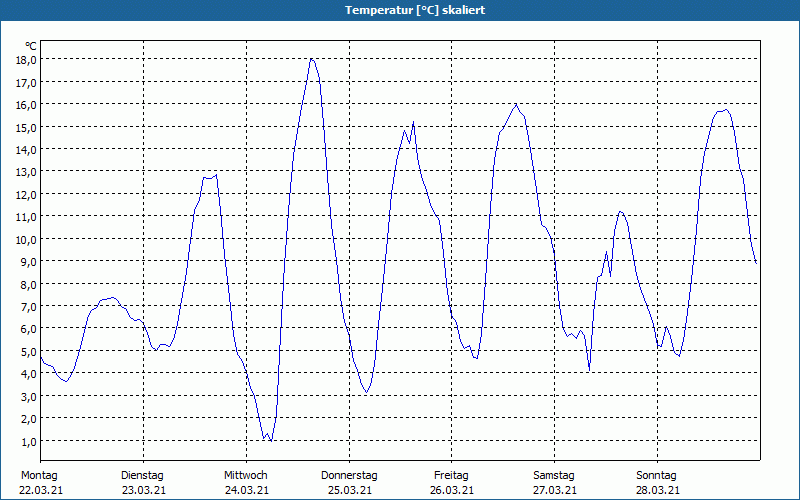
Task: Click the date 24.03.21
Action: 245,490
